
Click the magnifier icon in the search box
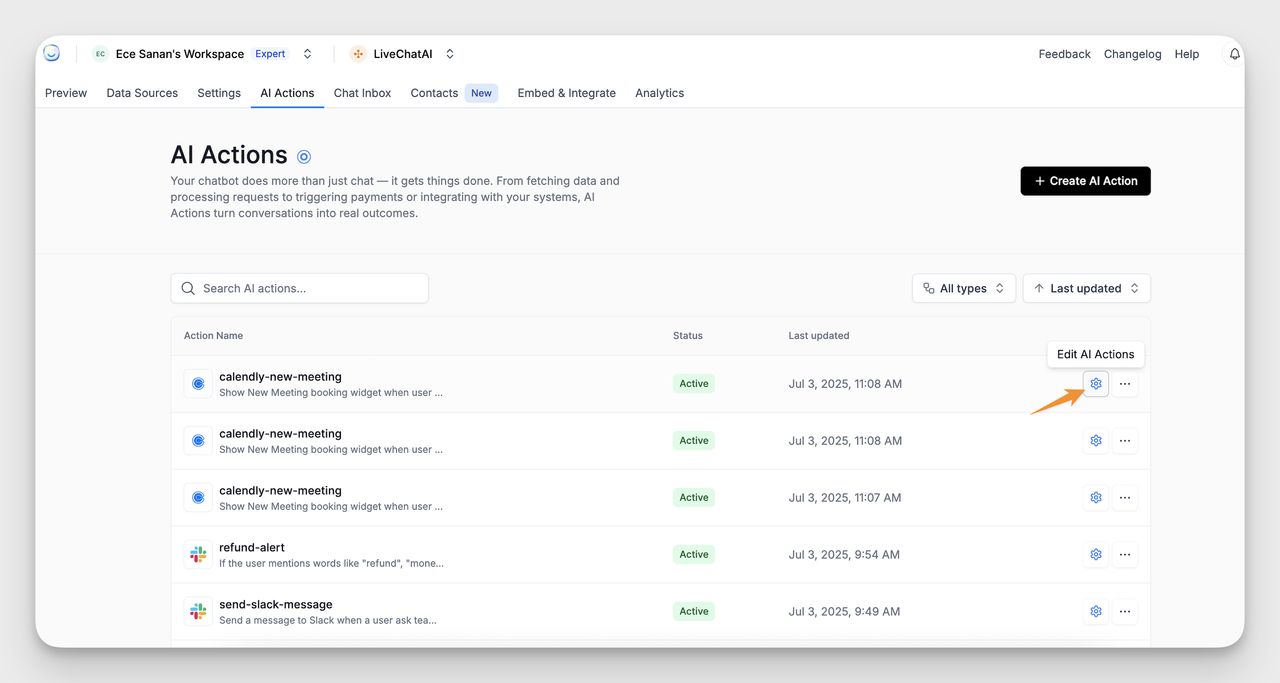point(188,289)
